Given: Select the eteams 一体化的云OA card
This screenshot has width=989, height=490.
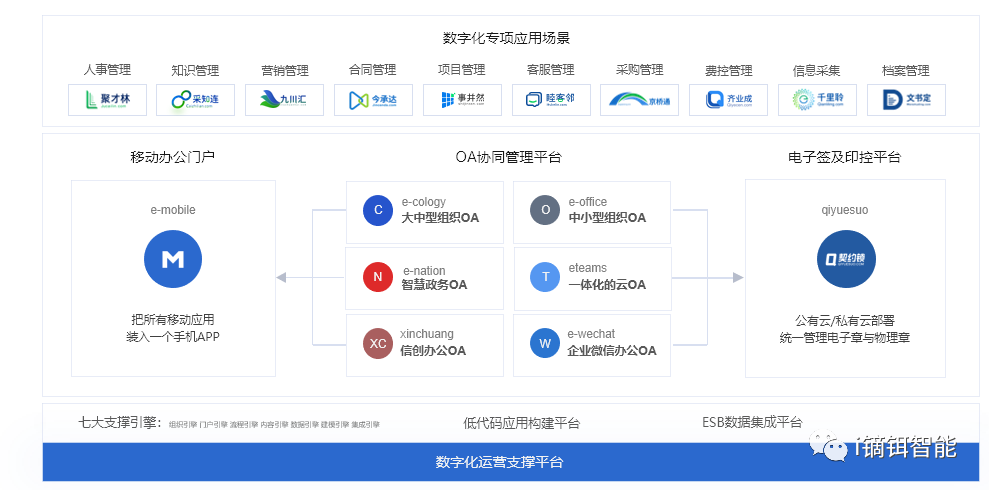Looking at the screenshot, I should point(592,278).
